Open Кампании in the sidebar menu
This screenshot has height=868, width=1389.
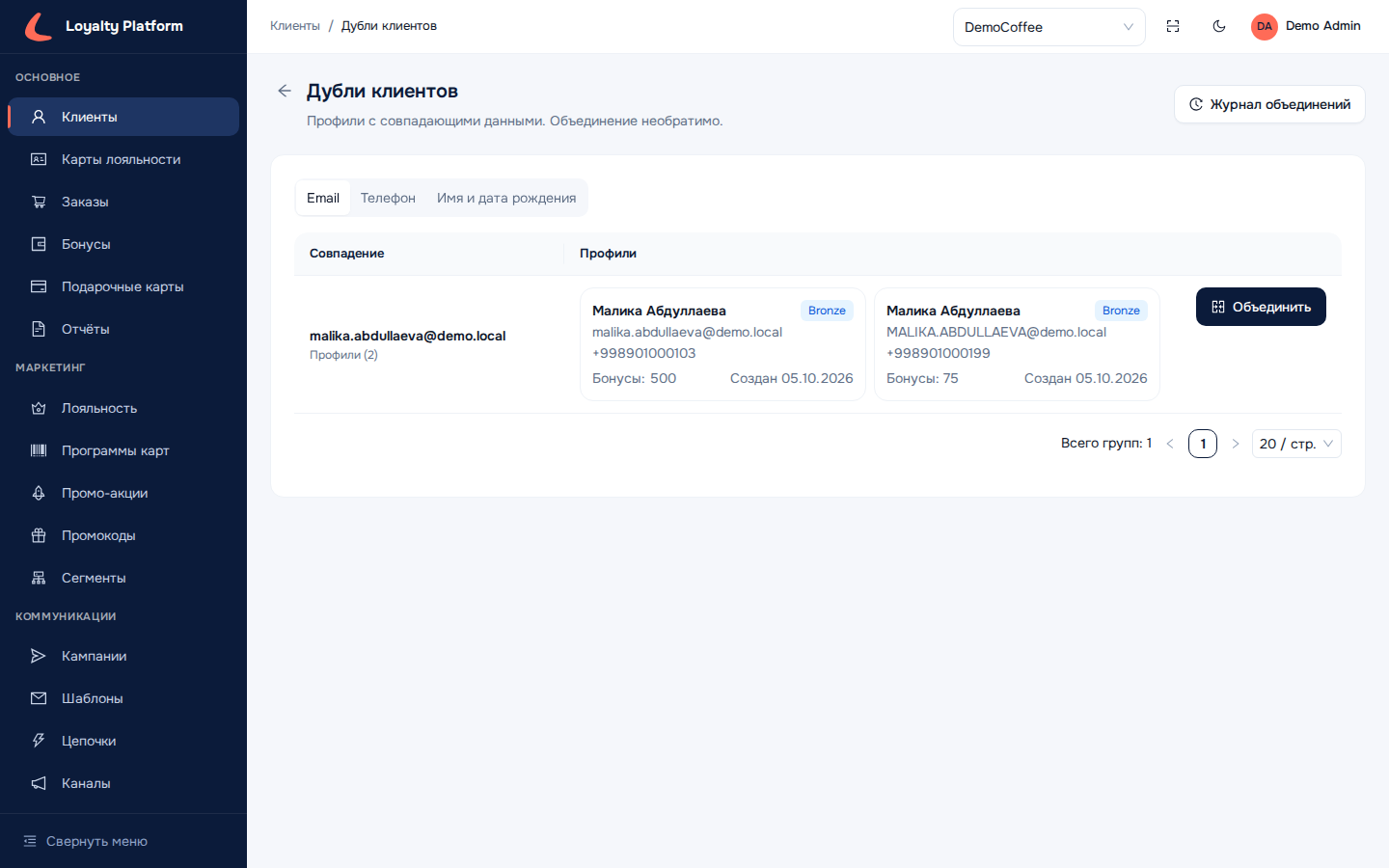click(123, 656)
